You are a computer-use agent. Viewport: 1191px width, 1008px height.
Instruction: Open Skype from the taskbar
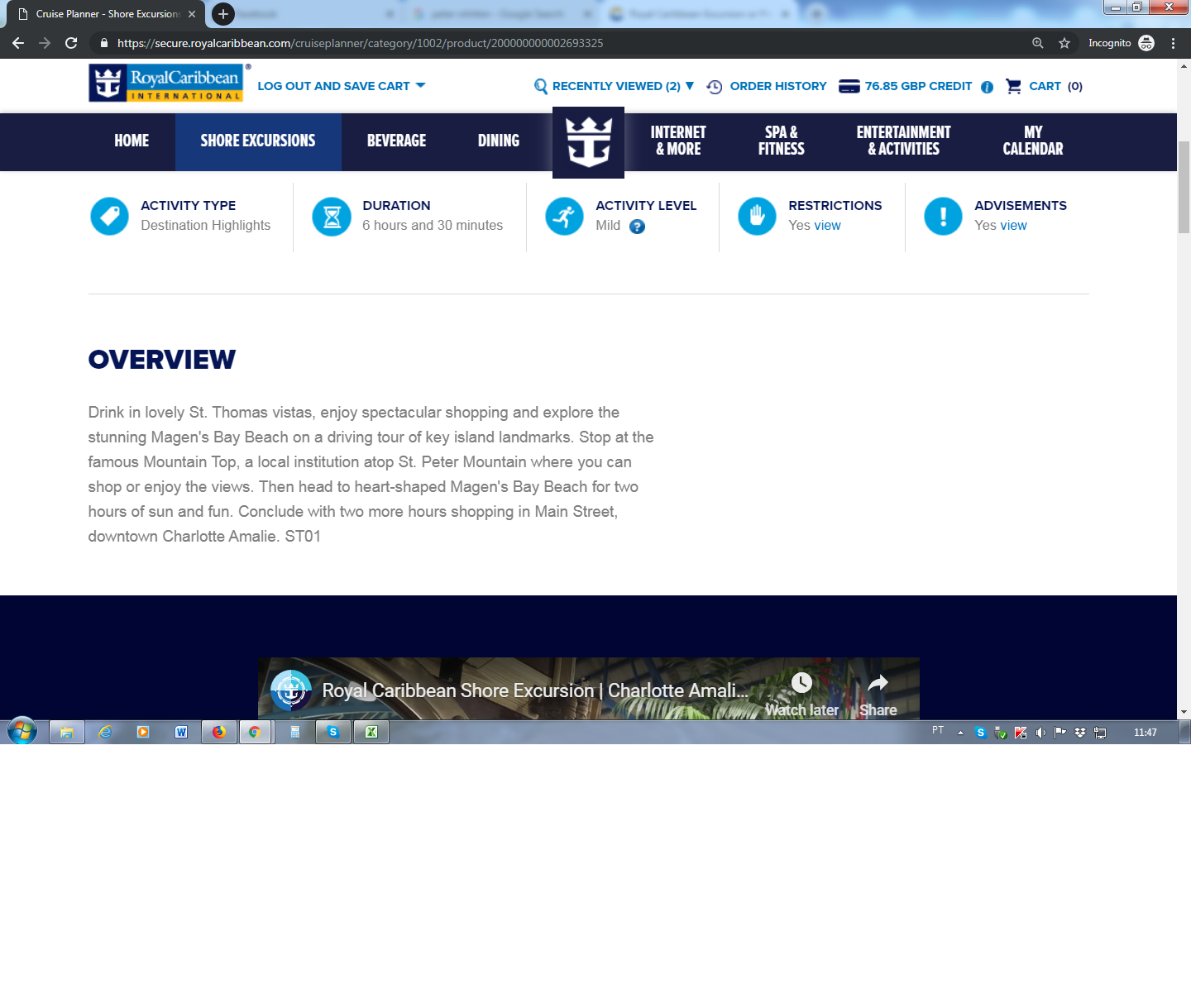point(332,732)
